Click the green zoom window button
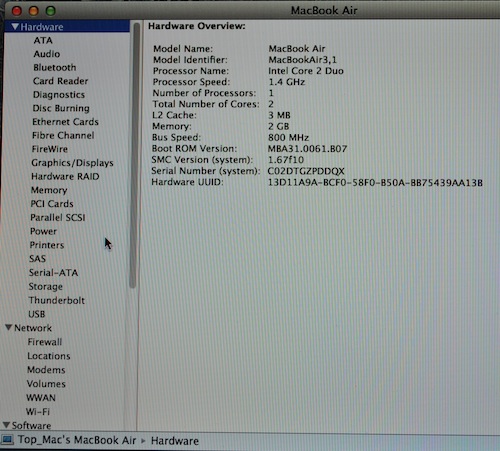The image size is (500, 451). click(51, 11)
